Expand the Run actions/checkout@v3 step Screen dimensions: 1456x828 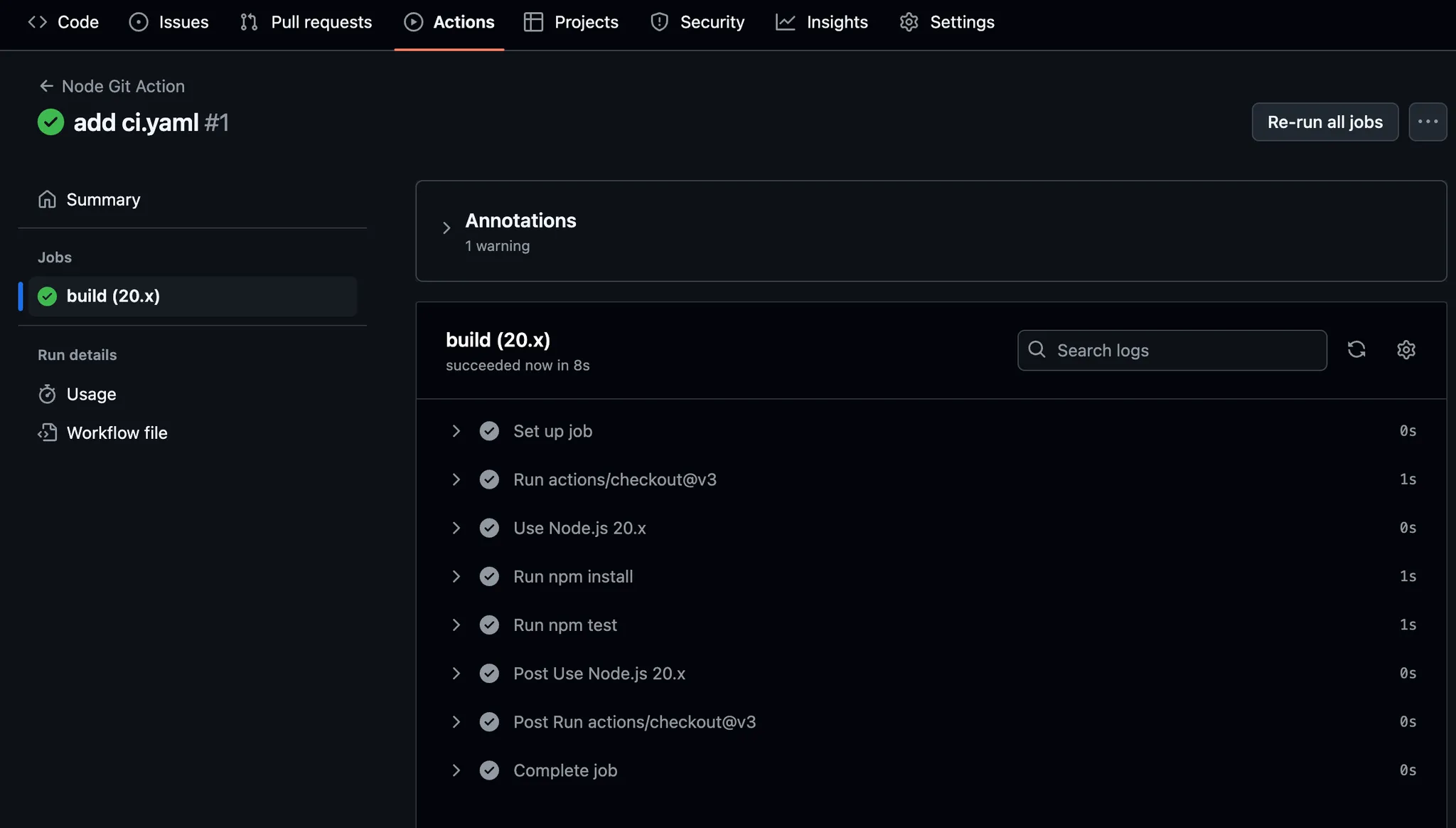click(456, 479)
